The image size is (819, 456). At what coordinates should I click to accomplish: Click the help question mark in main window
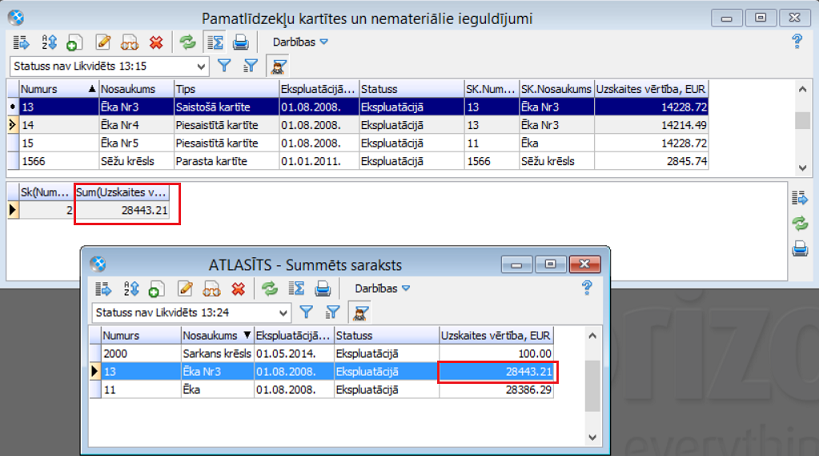tap(797, 41)
